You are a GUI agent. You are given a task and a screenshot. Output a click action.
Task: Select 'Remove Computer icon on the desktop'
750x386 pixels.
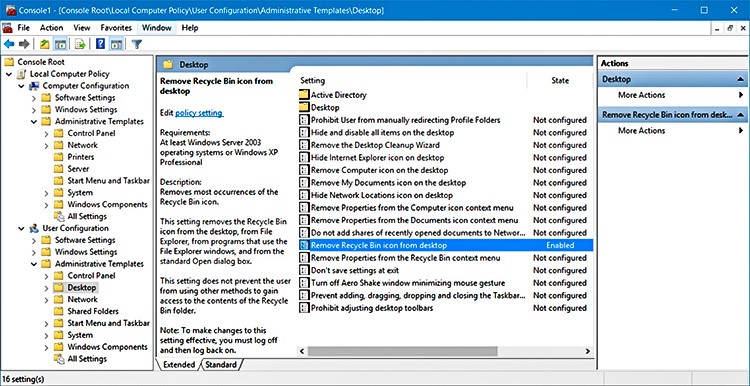pos(379,170)
